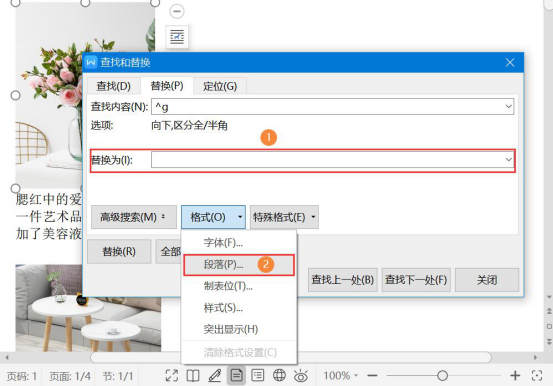This screenshot has width=553, height=386.
Task: Open the 特殊格式(E) dropdown
Action: tap(284, 217)
